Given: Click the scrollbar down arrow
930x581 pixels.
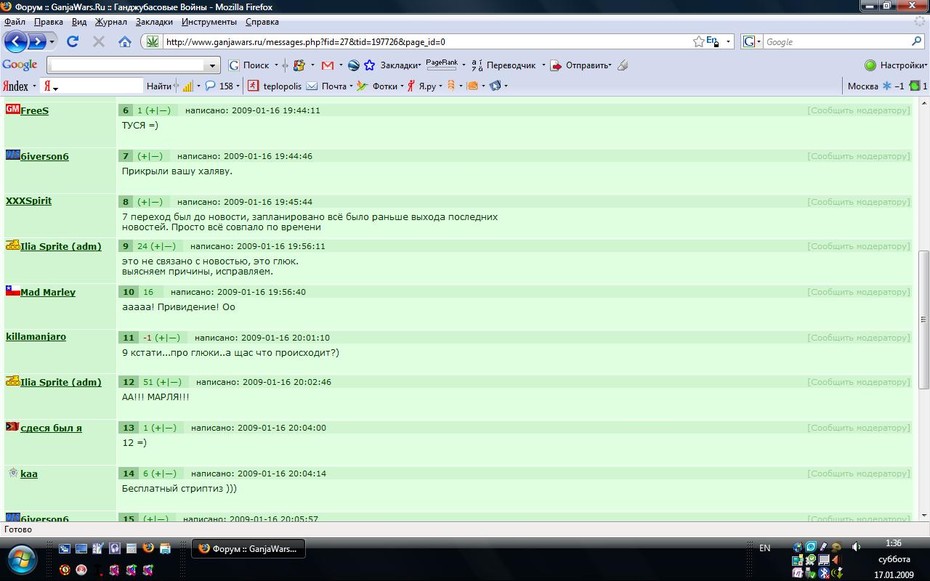Looking at the screenshot, I should pos(923,515).
